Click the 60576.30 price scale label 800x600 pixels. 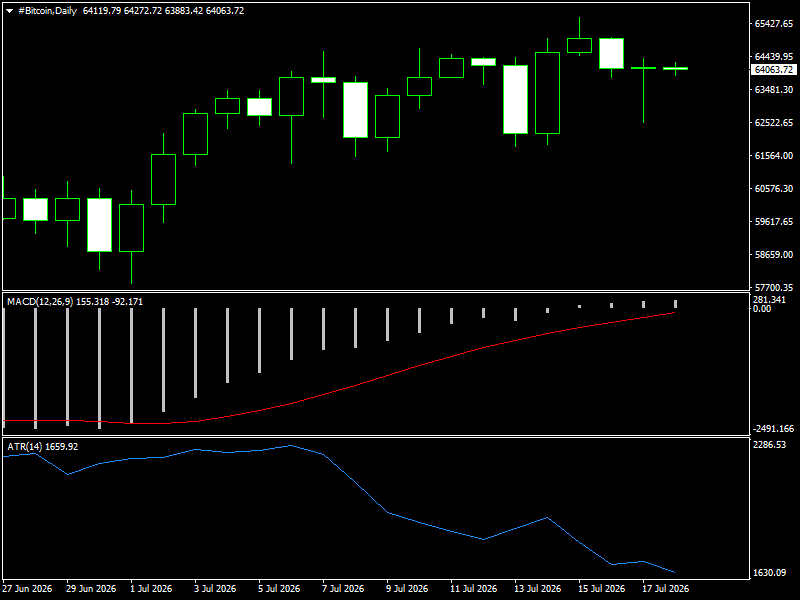(773, 188)
